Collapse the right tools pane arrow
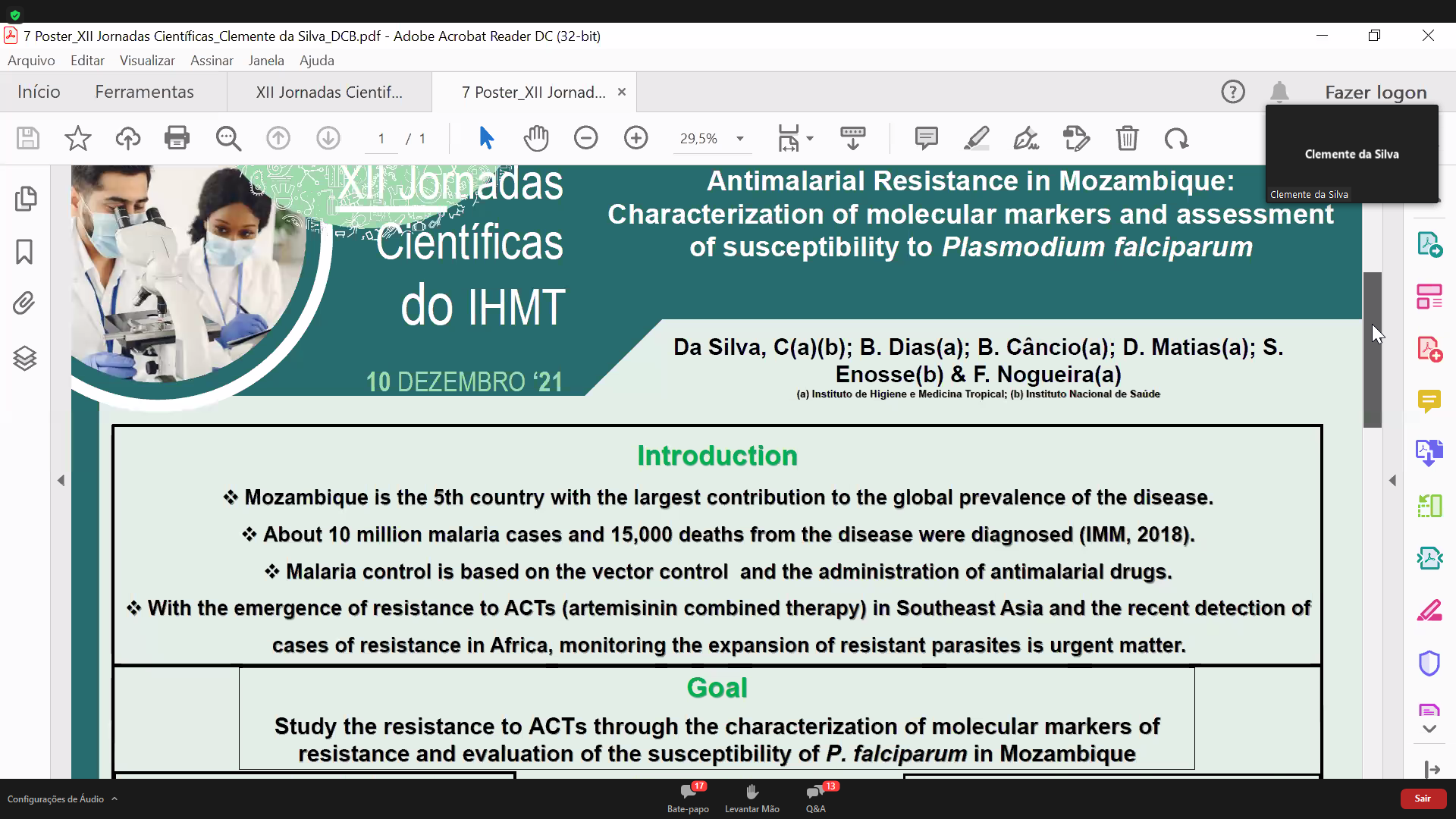The width and height of the screenshot is (1456, 819). pyautogui.click(x=1392, y=480)
